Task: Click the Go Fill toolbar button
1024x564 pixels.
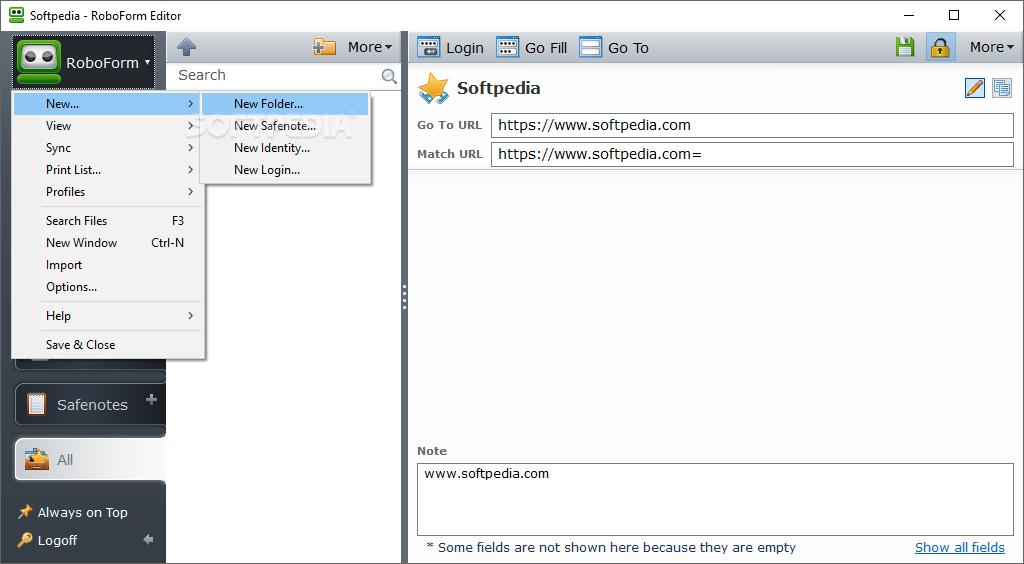Action: click(531, 48)
